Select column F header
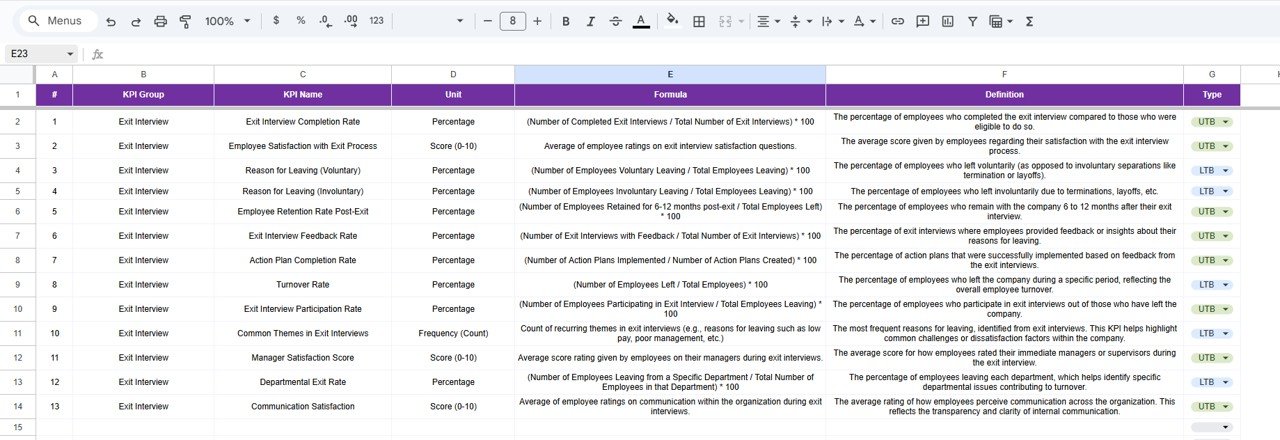The height and width of the screenshot is (440, 1280). coord(1004,74)
